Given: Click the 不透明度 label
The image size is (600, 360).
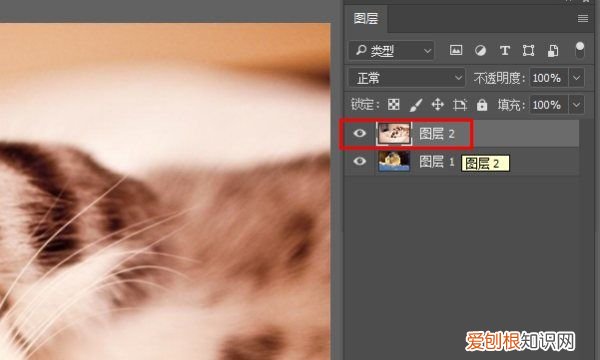Looking at the screenshot, I should point(499,78).
